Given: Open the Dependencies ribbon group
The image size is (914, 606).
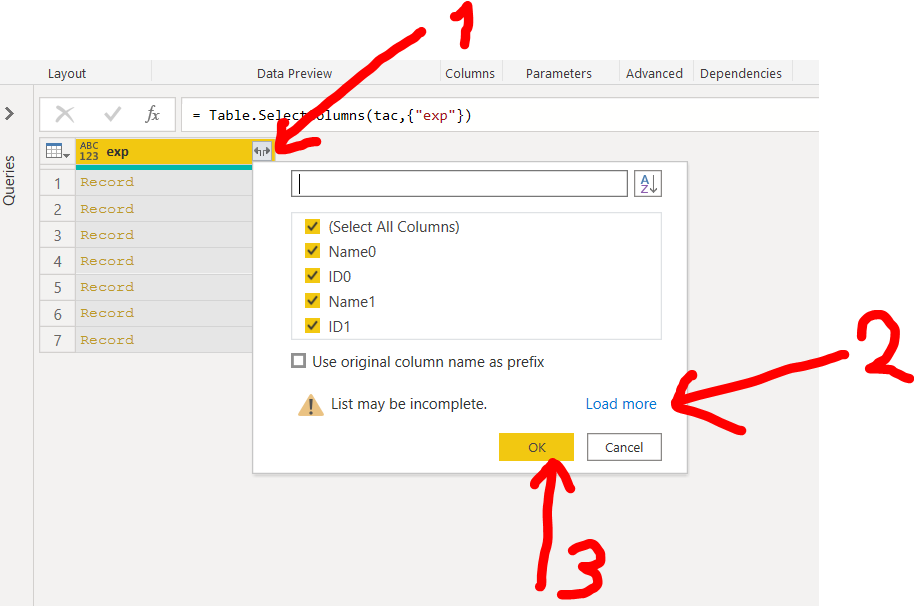Looking at the screenshot, I should pyautogui.click(x=741, y=73).
